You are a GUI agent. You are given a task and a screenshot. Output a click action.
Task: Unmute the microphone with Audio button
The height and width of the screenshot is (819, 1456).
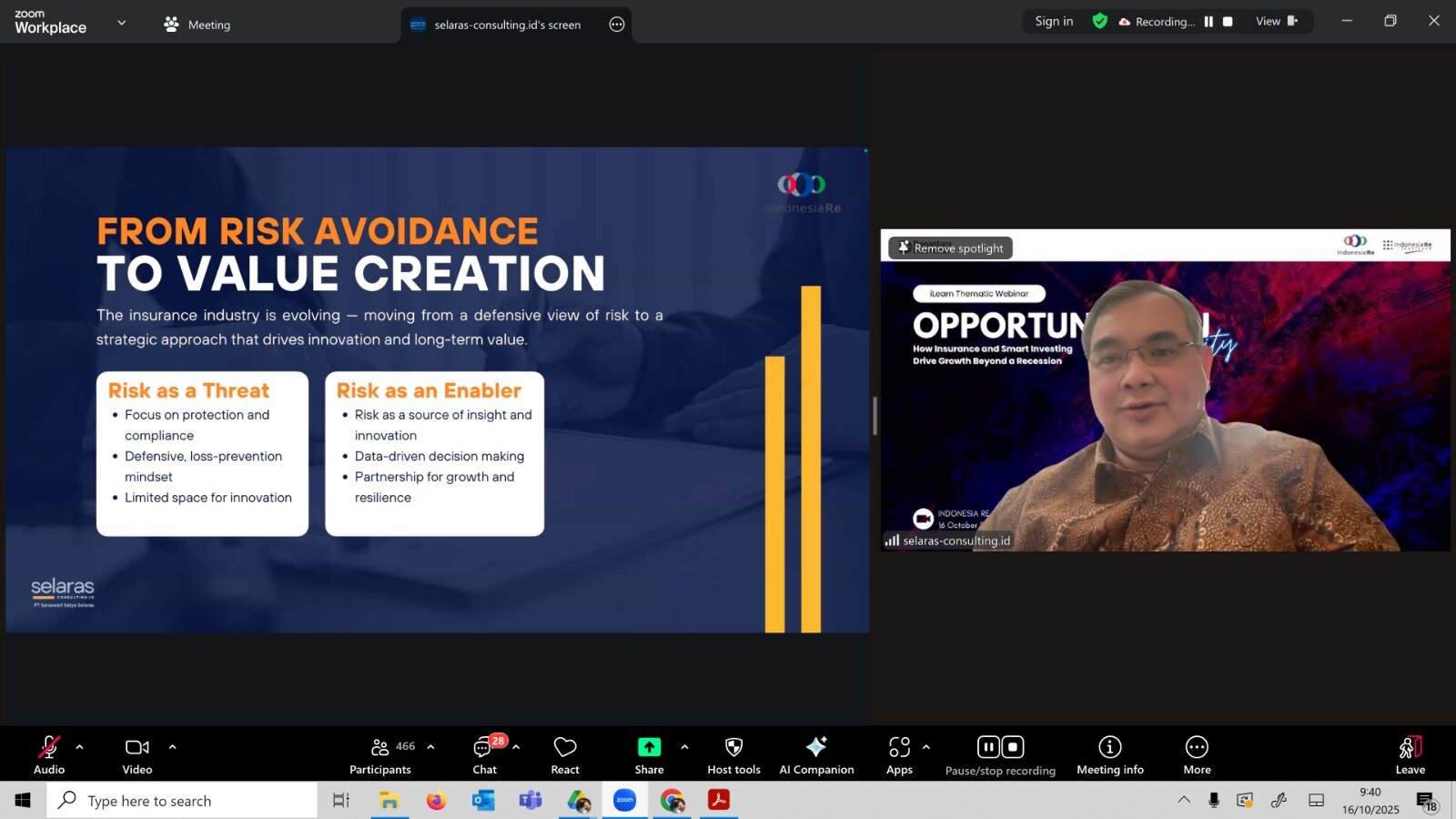49,755
